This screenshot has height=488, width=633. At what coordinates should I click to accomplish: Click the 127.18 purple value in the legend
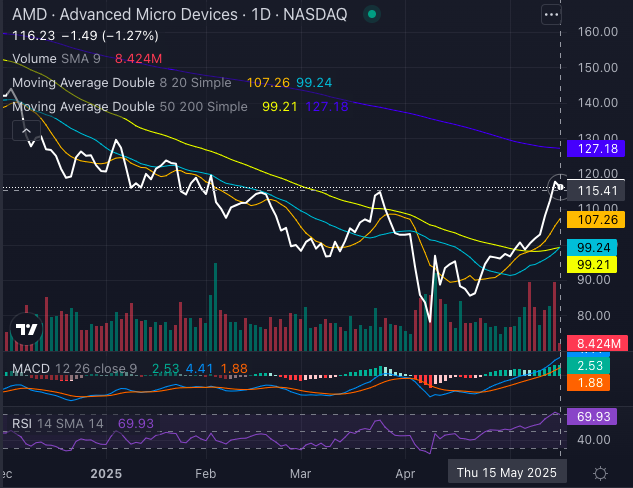pos(327,107)
